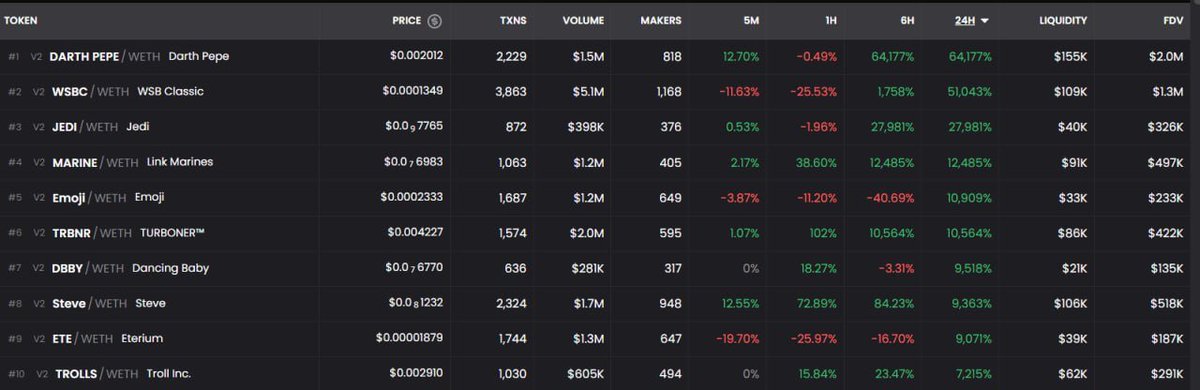Open 24H sort dropdown arrow
1200x390 pixels.
point(985,21)
